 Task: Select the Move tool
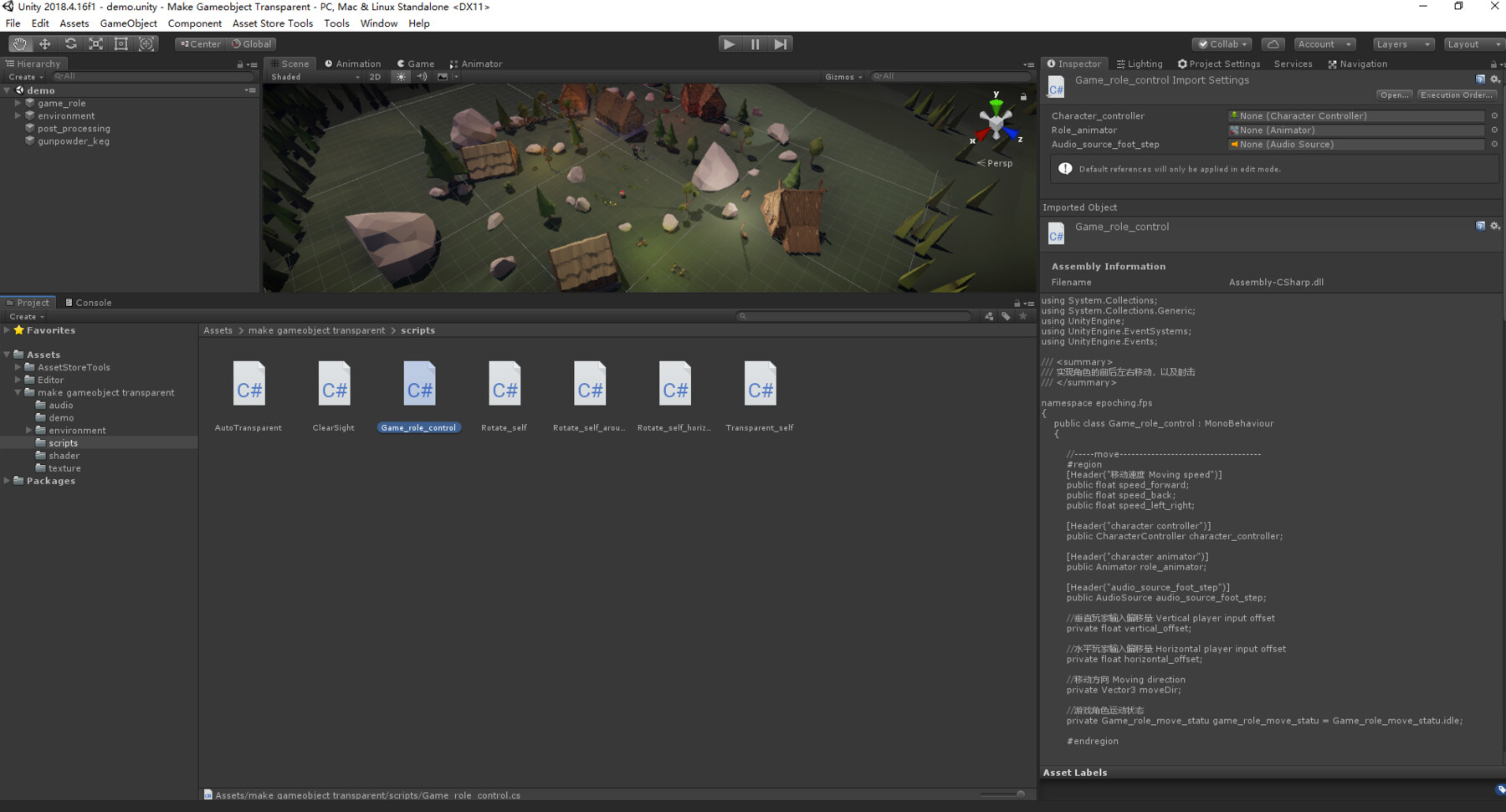(x=44, y=43)
